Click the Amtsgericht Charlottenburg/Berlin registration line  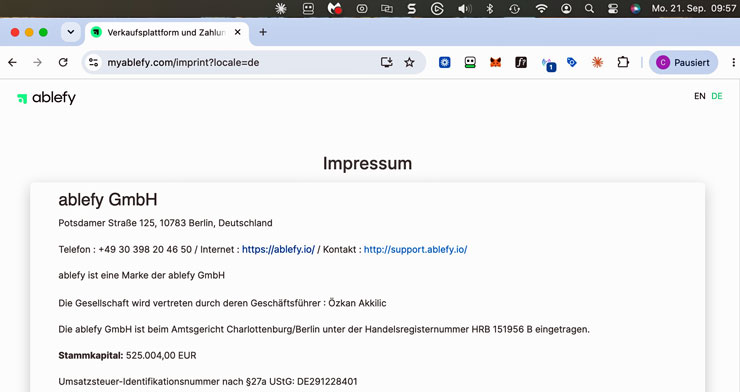click(324, 329)
